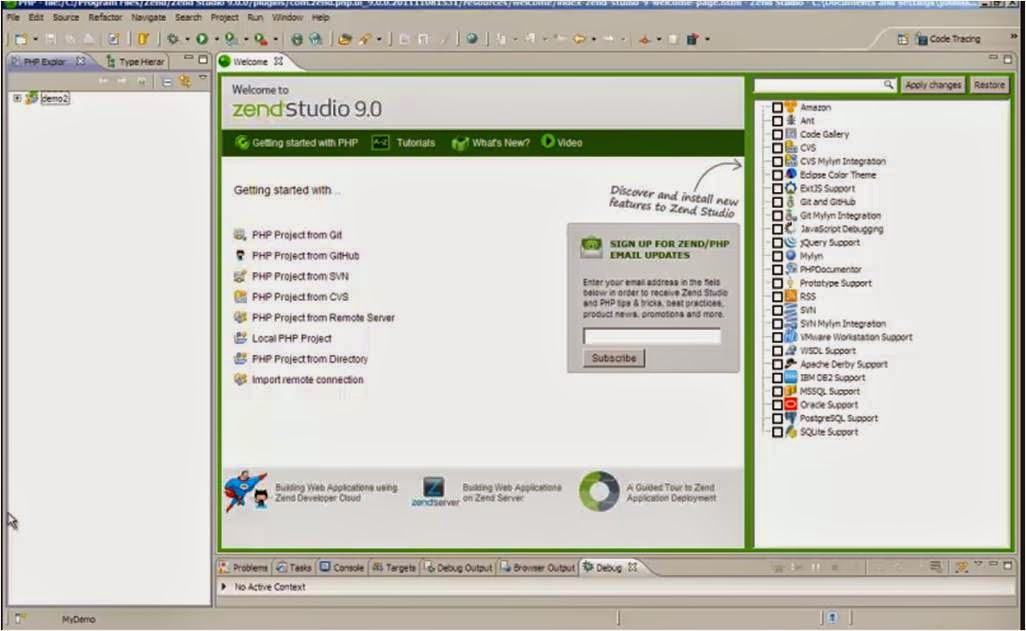Switch to the Type Hierarchy tab
Image resolution: width=1026 pixels, height=631 pixels.
(x=135, y=62)
